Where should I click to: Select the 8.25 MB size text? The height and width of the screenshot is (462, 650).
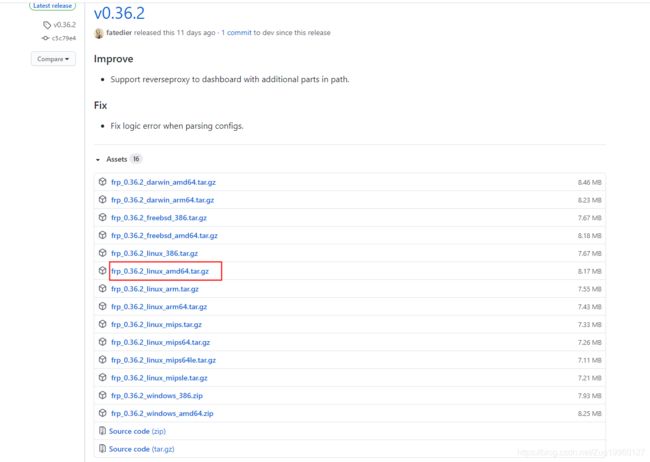[x=589, y=414]
